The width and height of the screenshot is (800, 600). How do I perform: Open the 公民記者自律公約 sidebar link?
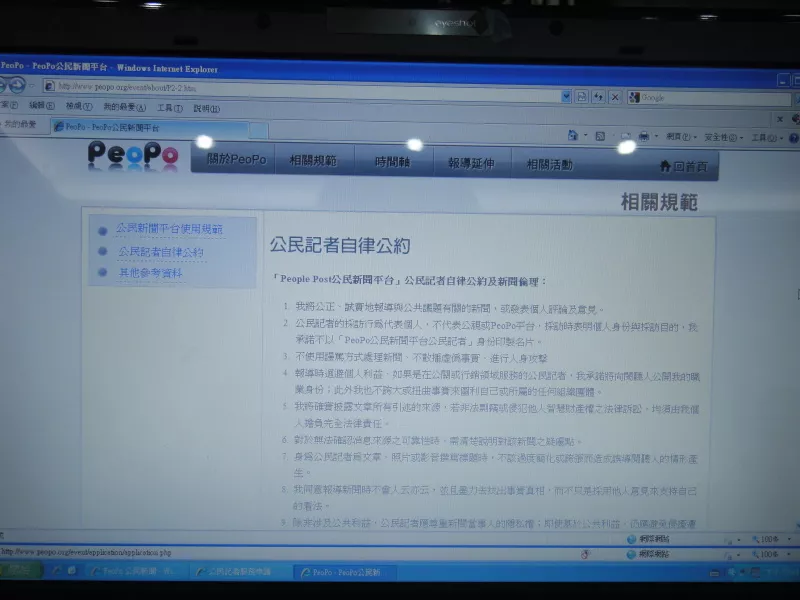pos(161,252)
